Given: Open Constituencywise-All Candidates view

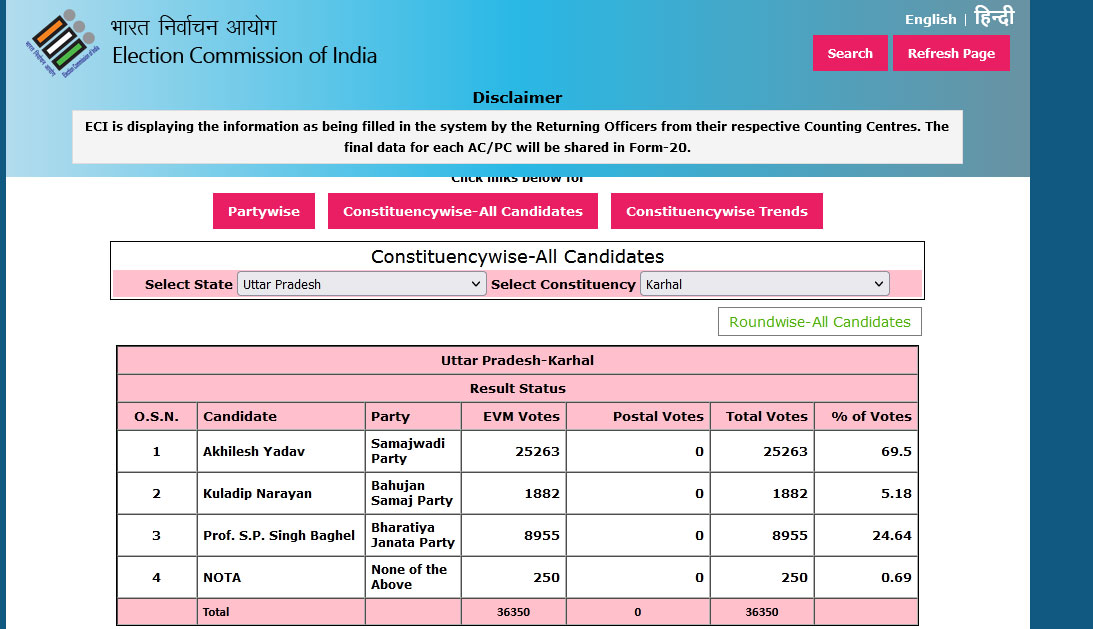Looking at the screenshot, I should (x=462, y=211).
